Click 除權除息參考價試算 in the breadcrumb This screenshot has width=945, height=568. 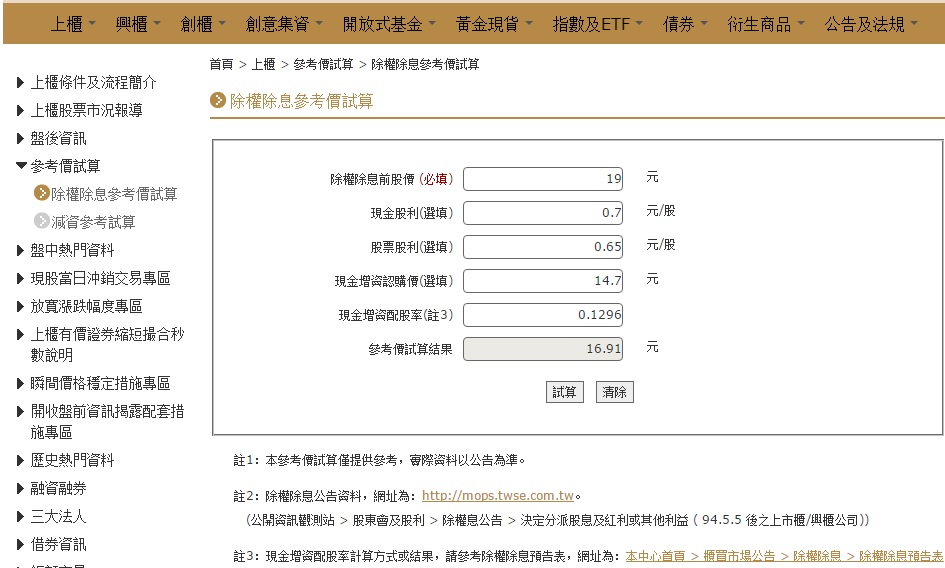pyautogui.click(x=425, y=65)
